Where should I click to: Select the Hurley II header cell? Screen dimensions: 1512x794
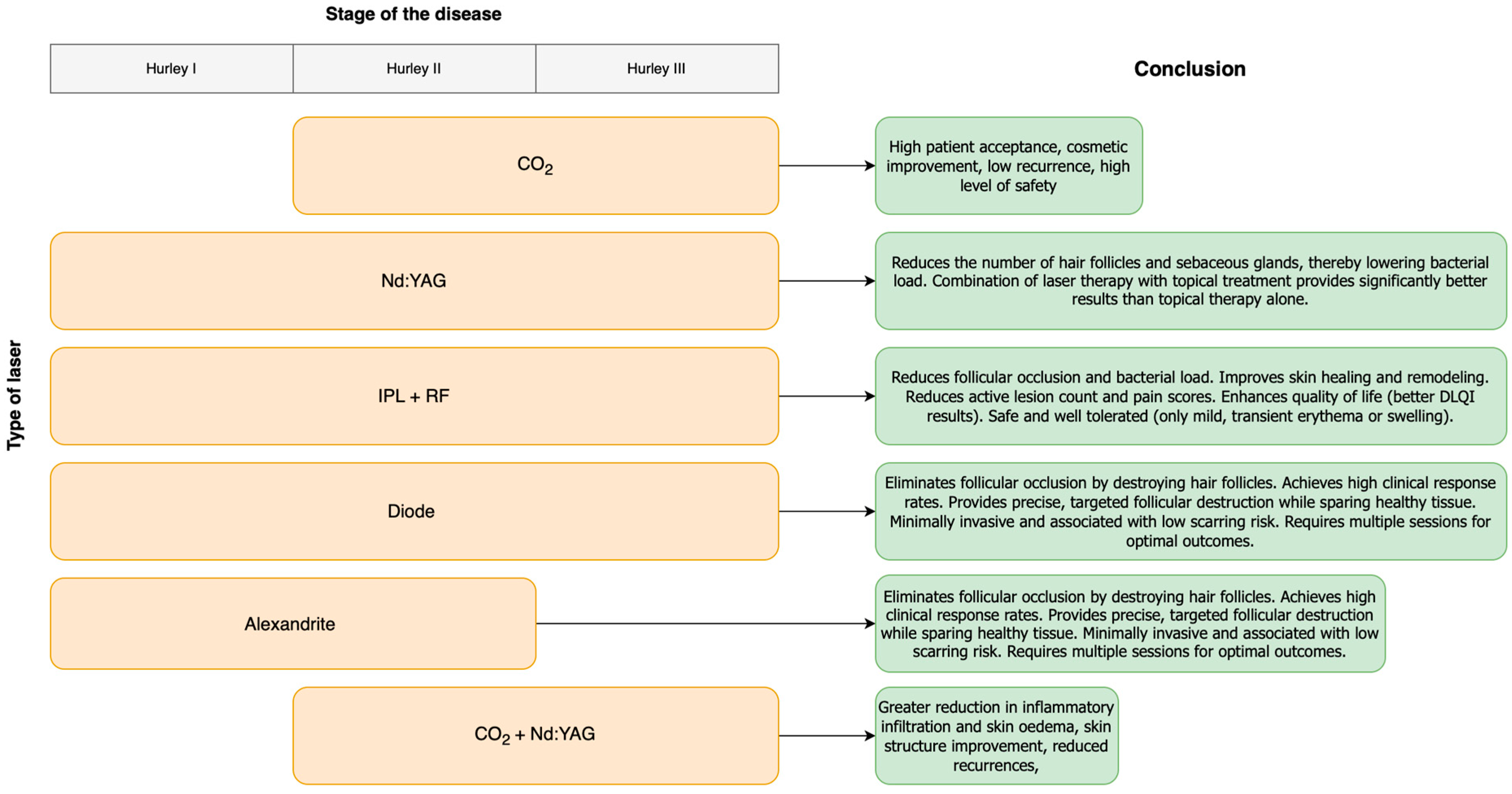pos(414,69)
